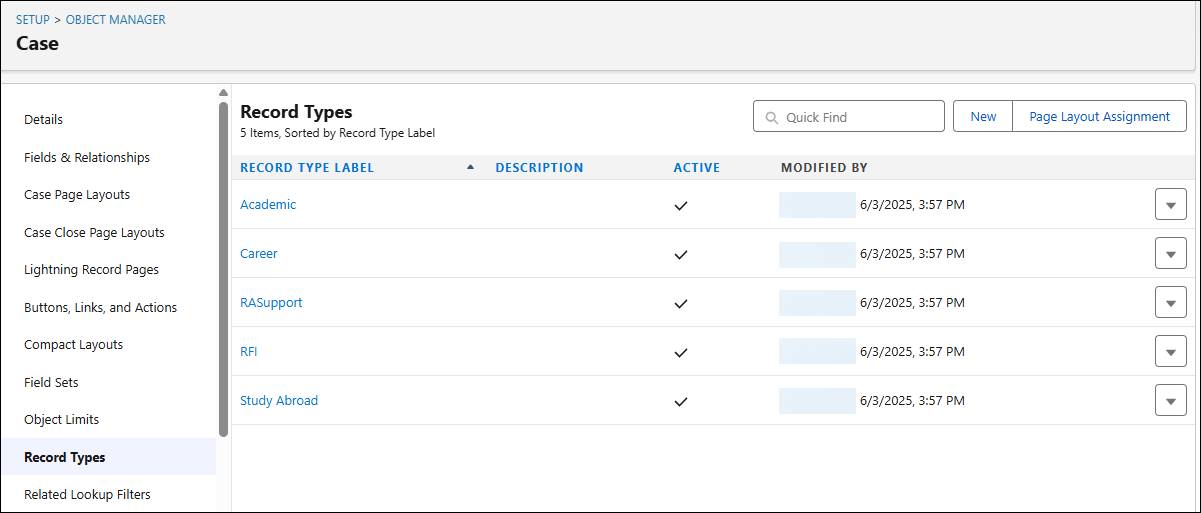Focus the Quick Find input field
Viewport: 1201px width, 513px height.
coord(860,117)
